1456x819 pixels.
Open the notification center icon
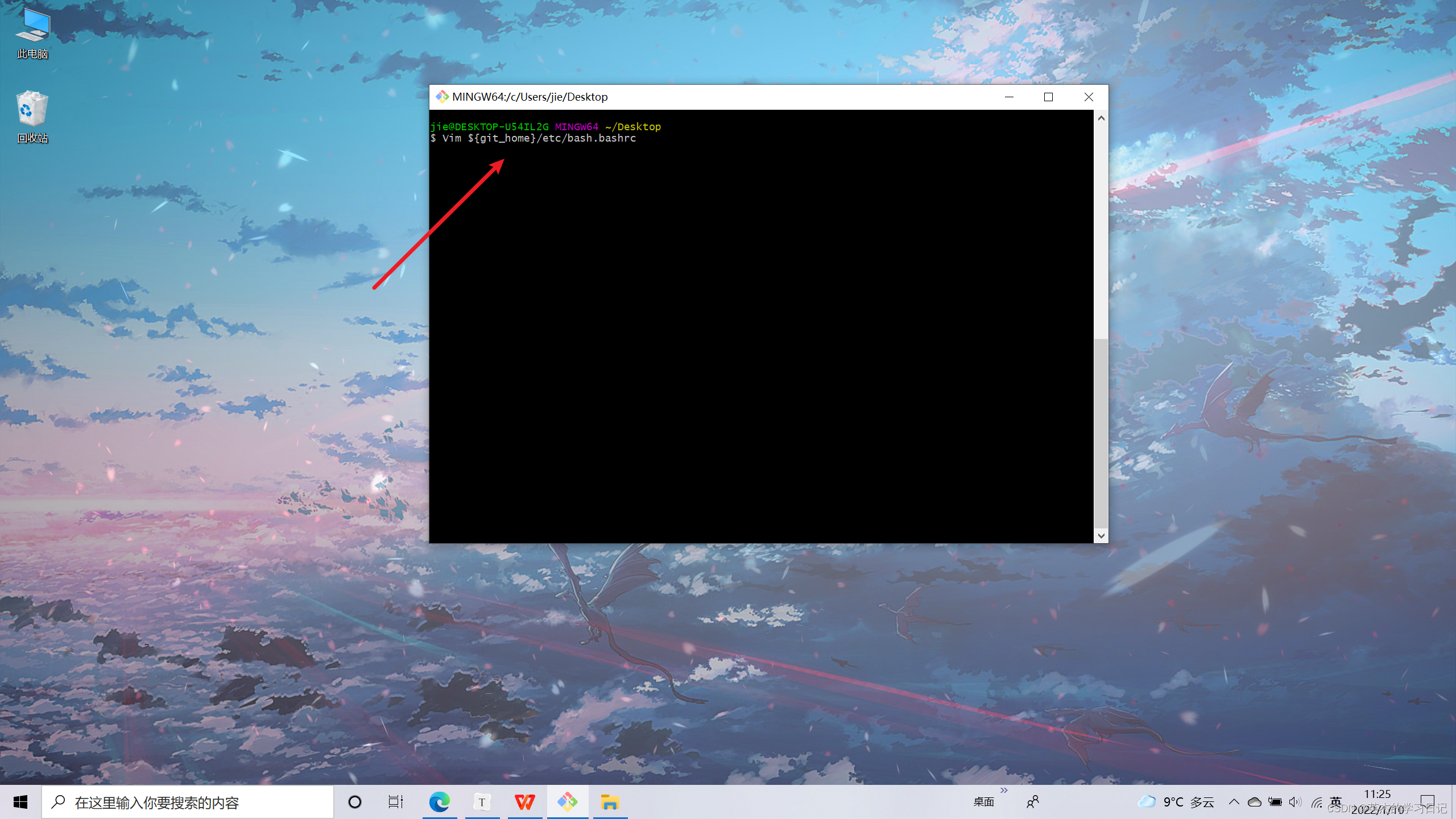point(1427,802)
